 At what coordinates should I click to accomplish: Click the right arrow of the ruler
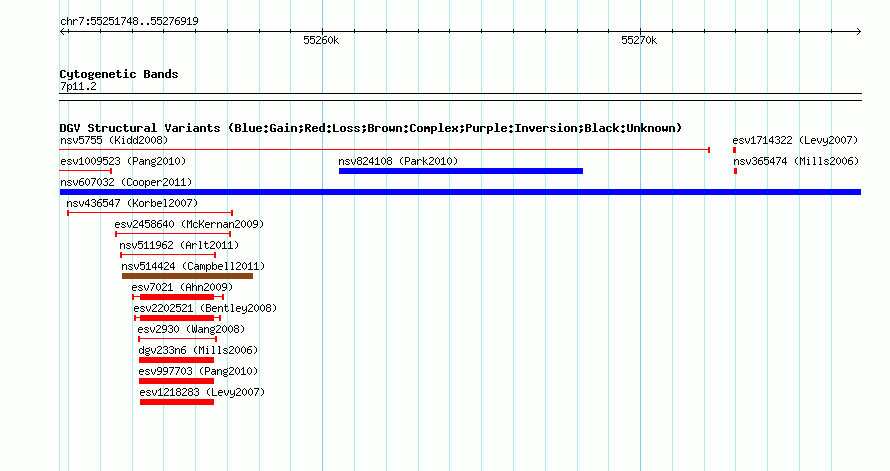858,32
